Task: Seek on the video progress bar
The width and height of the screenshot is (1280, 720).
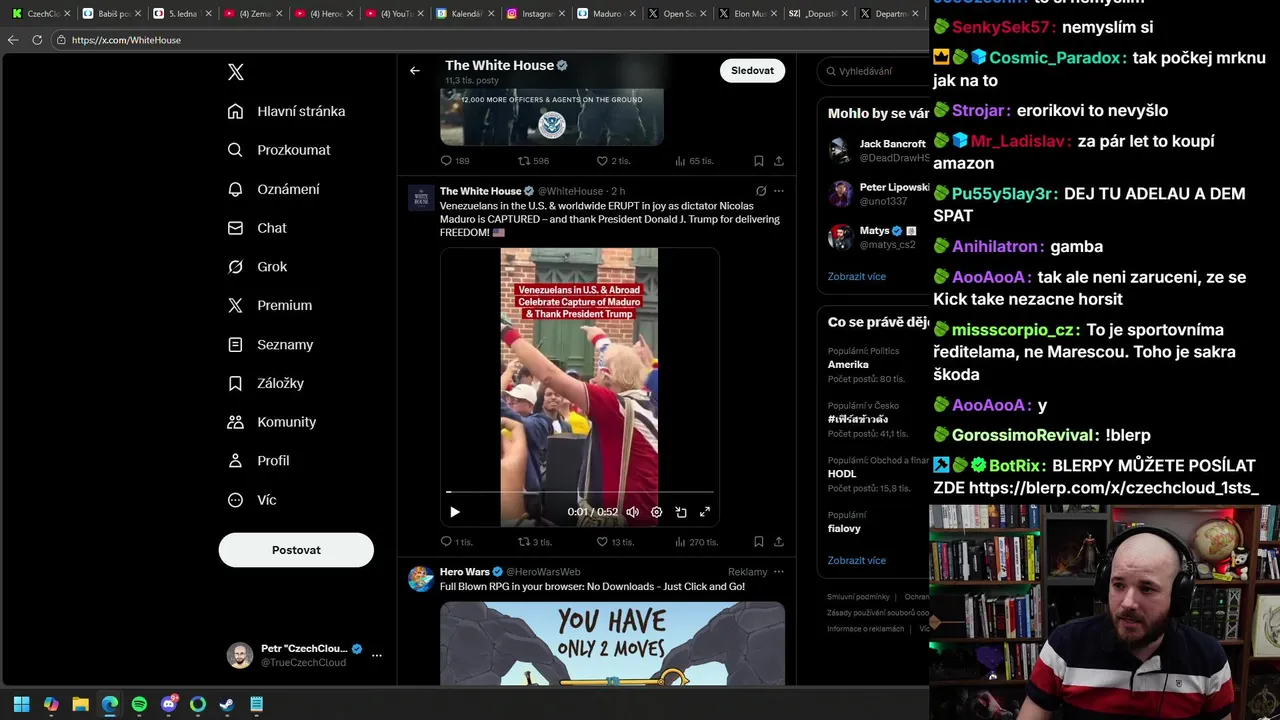Action: [x=580, y=493]
